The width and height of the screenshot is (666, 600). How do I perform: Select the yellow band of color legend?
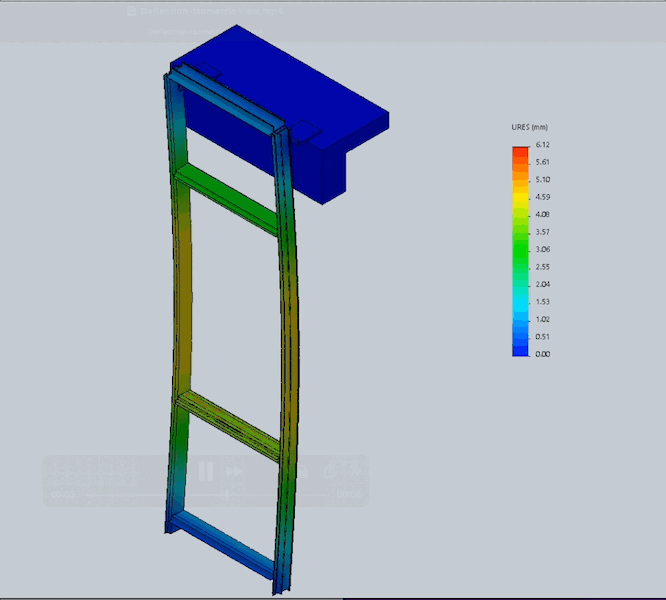click(x=520, y=203)
